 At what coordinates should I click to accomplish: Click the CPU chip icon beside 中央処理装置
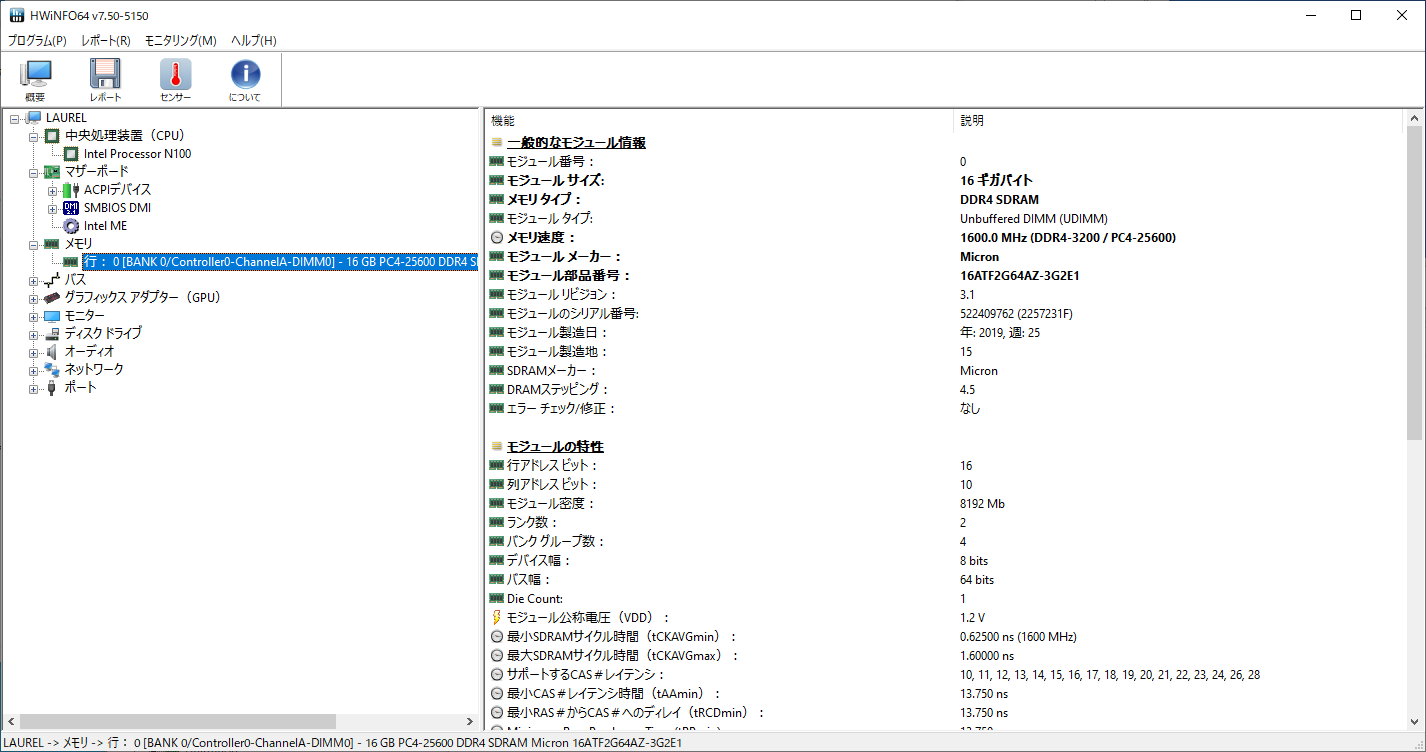click(52, 136)
